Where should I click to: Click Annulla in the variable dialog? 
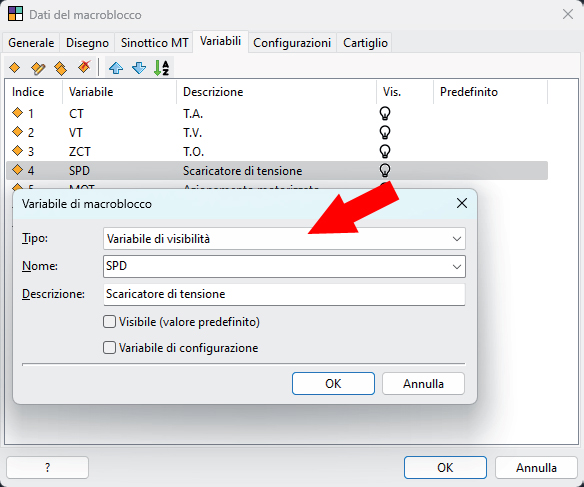point(423,383)
